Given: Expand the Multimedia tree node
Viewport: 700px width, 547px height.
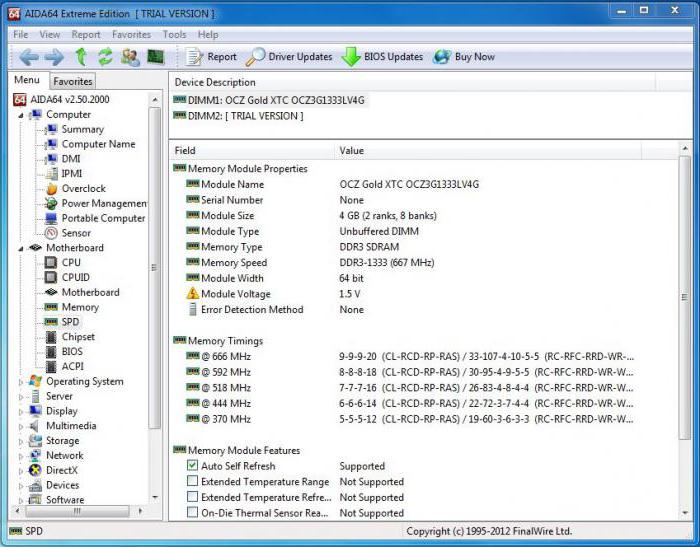Looking at the screenshot, I should 21,426.
